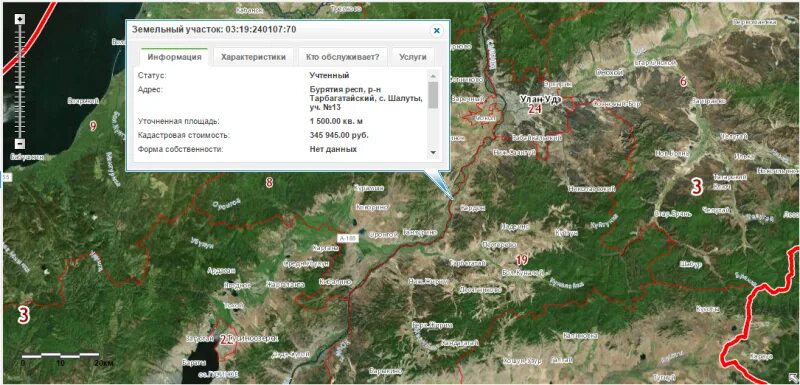Click the popup scrollbar thumb
This screenshot has height=385, width=800.
click(433, 95)
